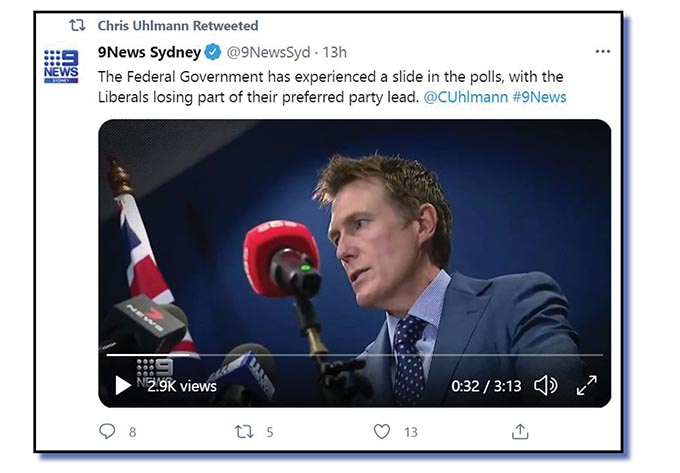Like the tweet with heart icon
This screenshot has width=680, height=473.
(381, 432)
